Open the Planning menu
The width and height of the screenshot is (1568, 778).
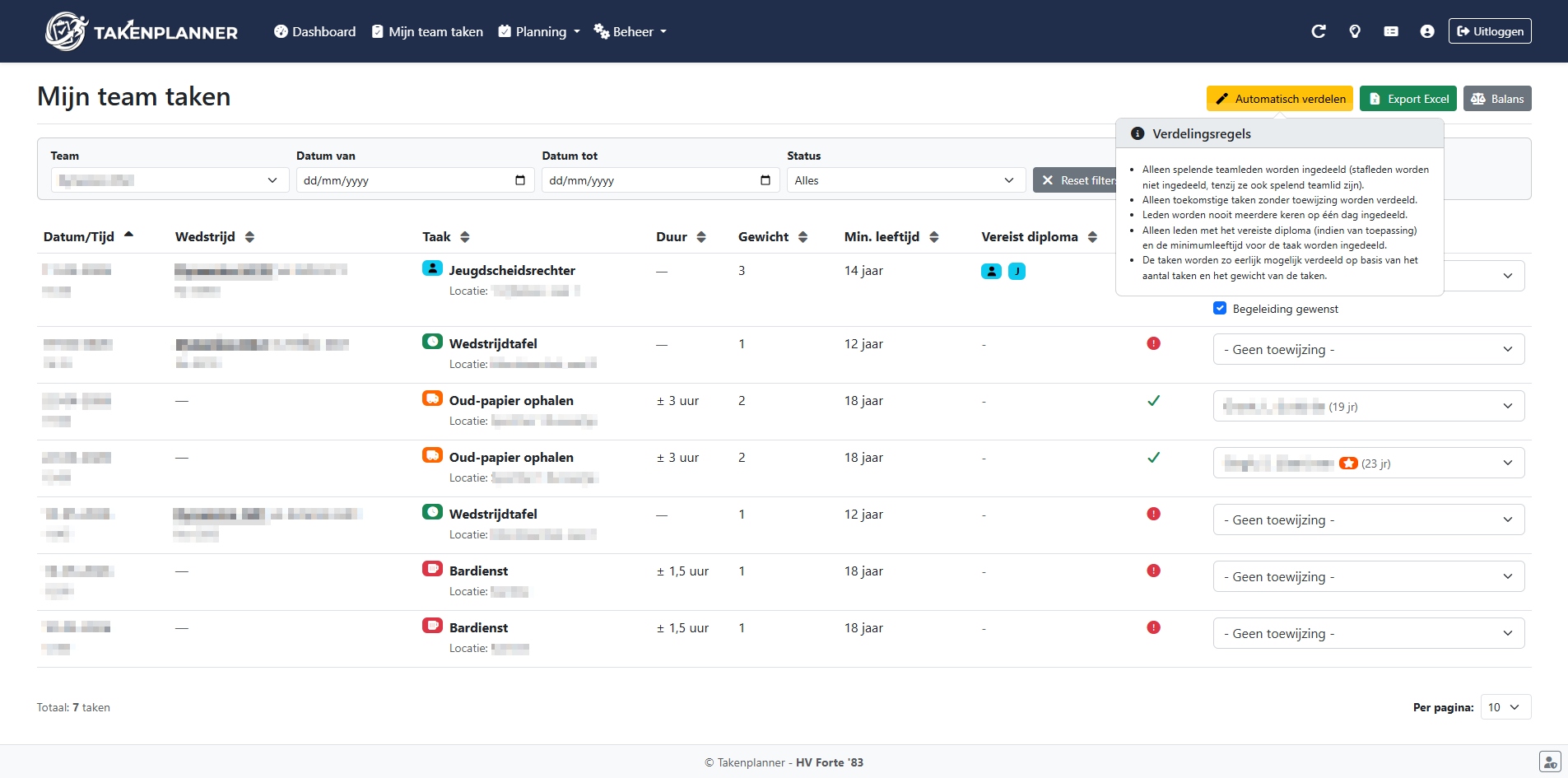(x=540, y=32)
